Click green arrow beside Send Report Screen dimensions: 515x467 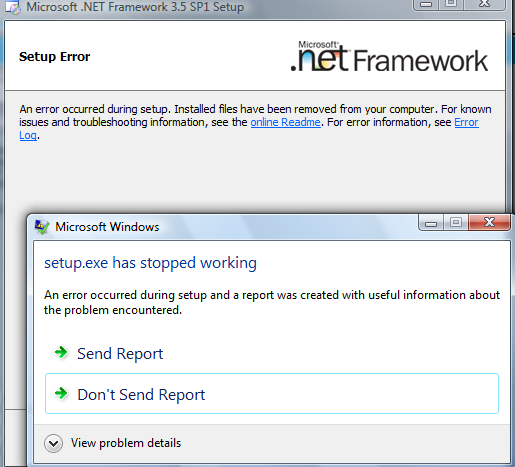(61, 352)
